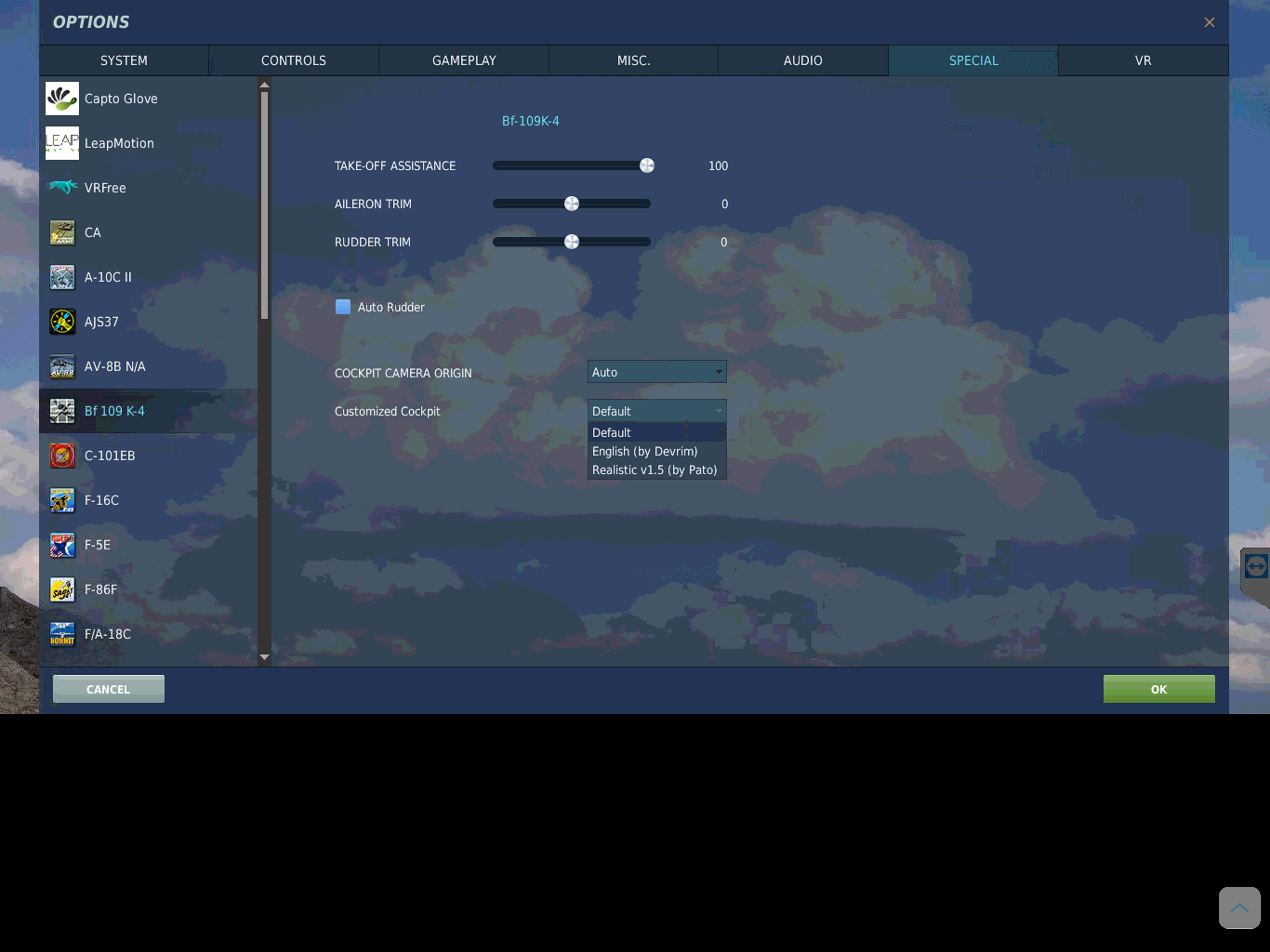Image resolution: width=1270 pixels, height=952 pixels.
Task: Select the F-5E list label
Action: pyautogui.click(x=98, y=545)
